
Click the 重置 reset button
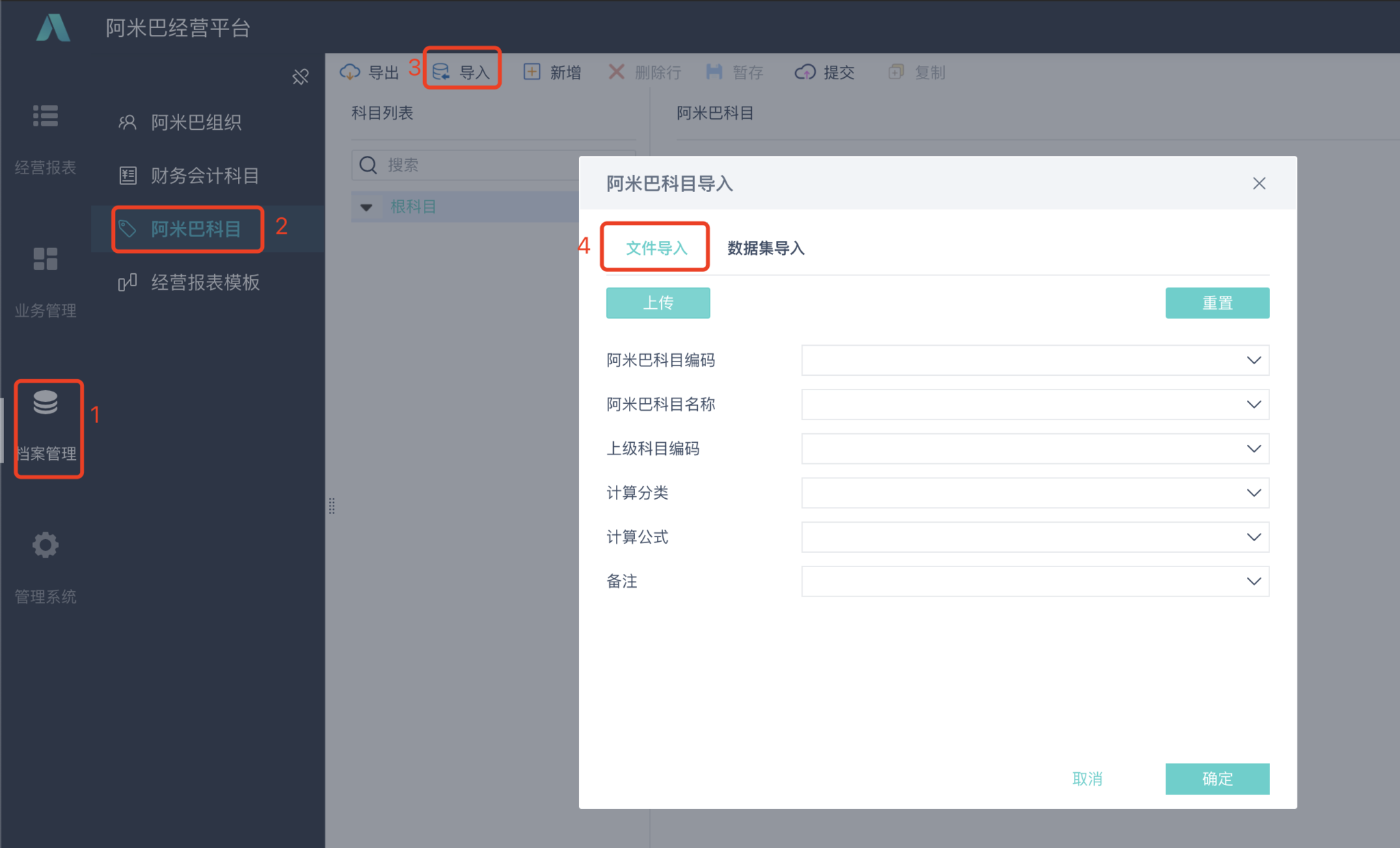1217,303
